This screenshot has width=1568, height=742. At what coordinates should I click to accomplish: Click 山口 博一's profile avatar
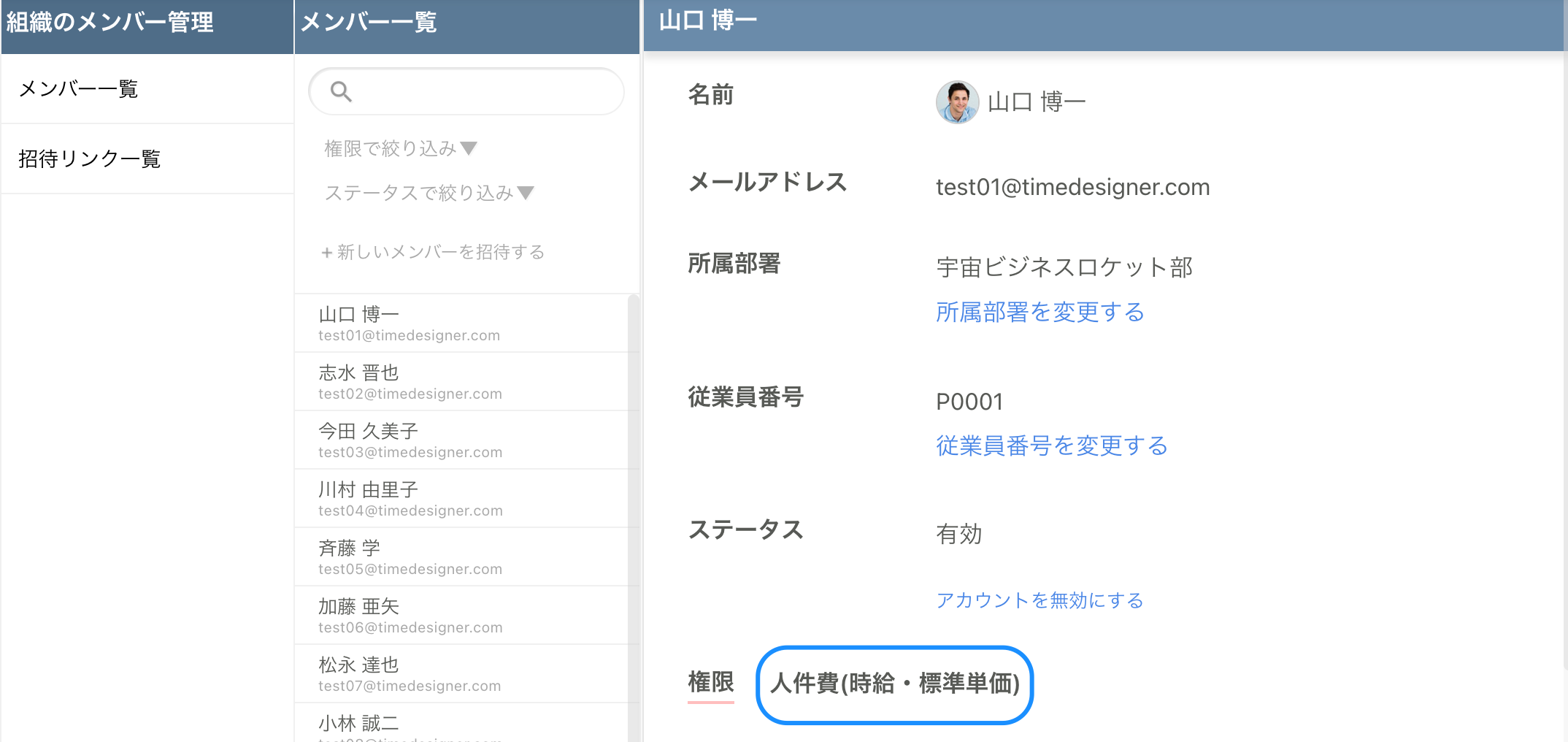pyautogui.click(x=957, y=102)
